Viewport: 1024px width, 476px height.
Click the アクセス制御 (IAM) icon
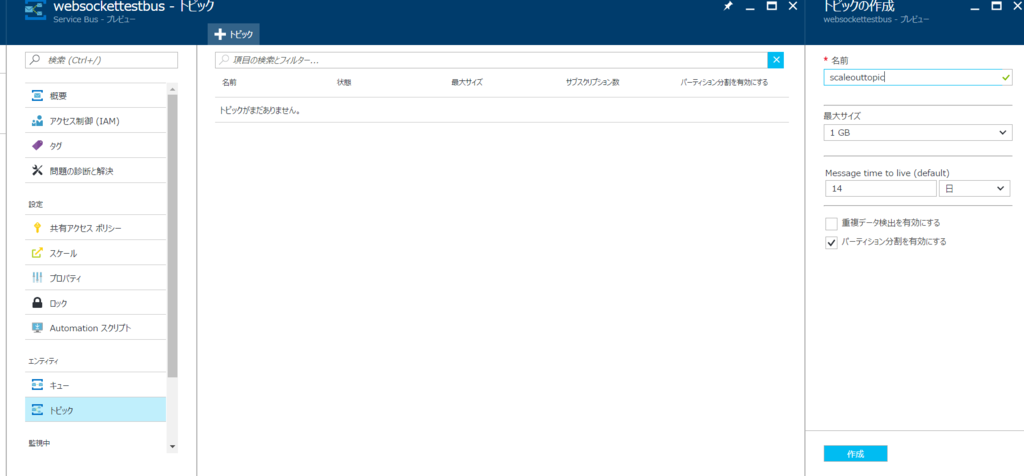[37, 121]
